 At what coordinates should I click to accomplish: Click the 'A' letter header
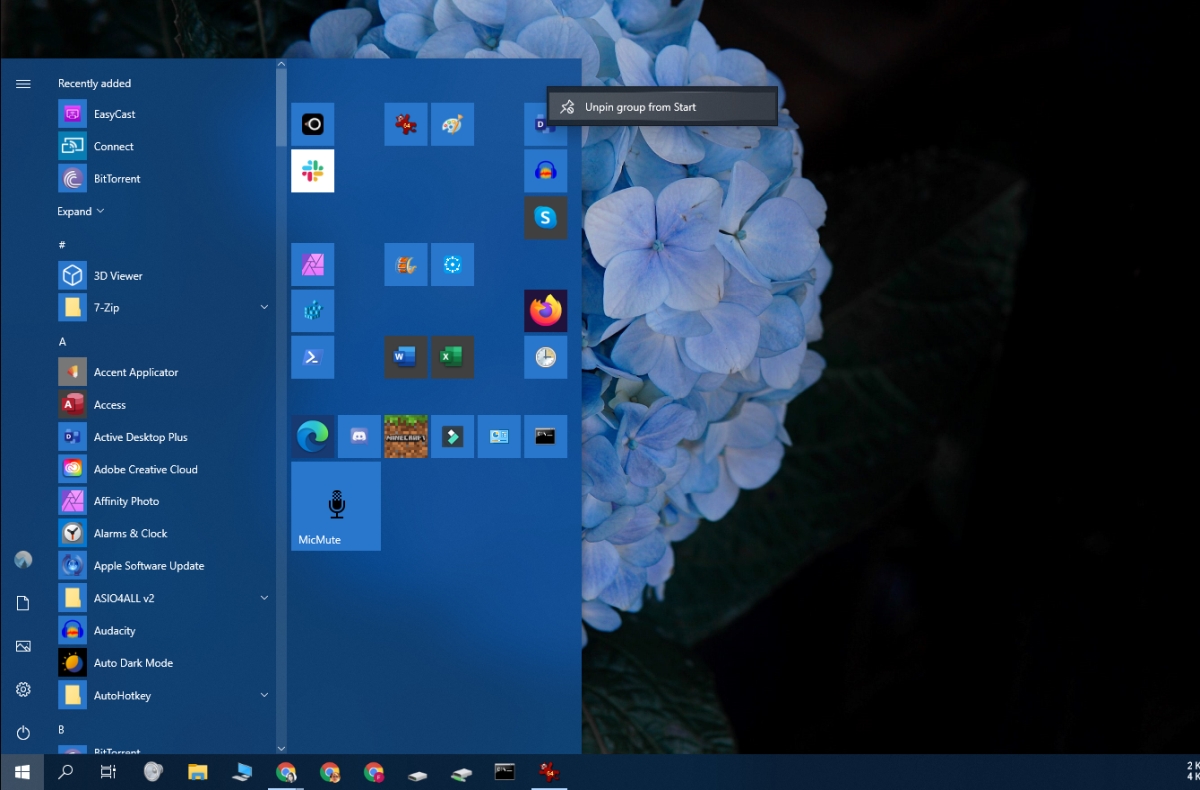62,342
